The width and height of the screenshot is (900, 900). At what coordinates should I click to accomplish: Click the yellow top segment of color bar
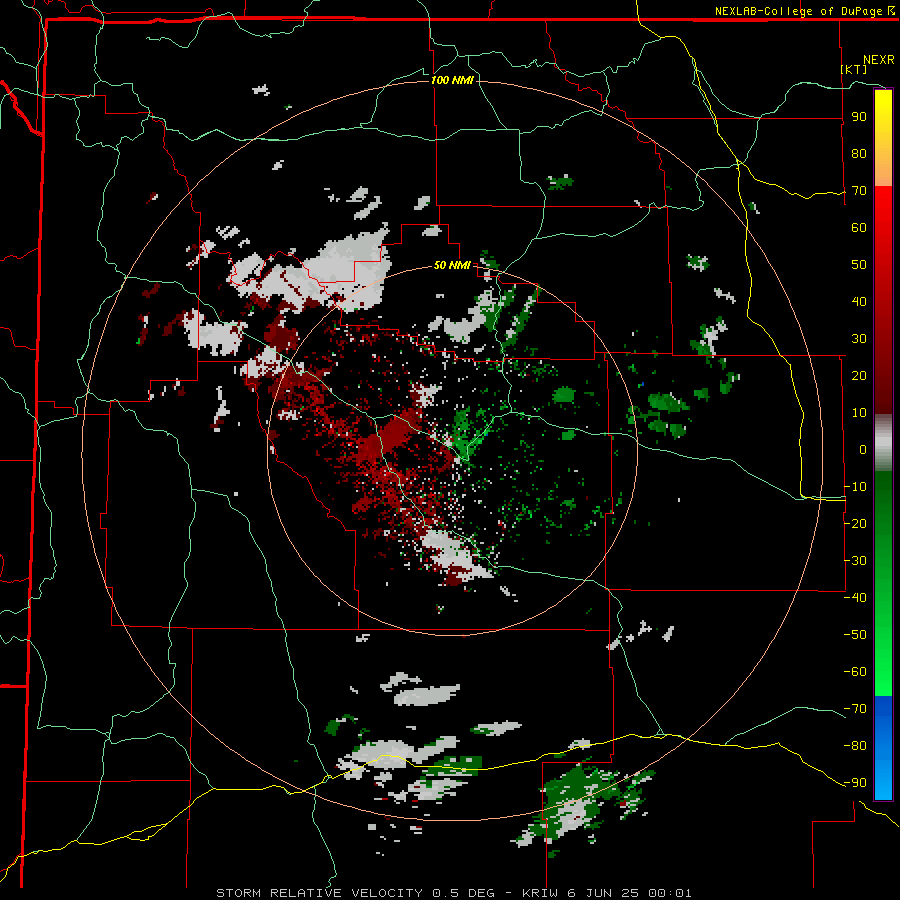[x=883, y=138]
